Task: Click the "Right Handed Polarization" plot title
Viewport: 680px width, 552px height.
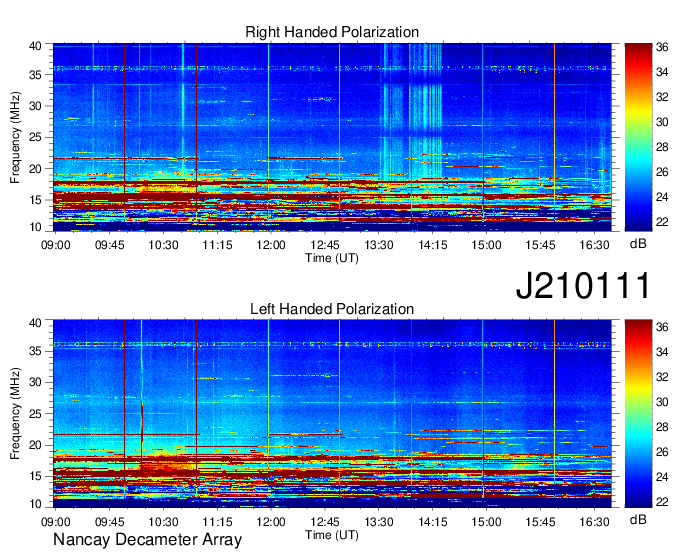Action: coord(332,32)
